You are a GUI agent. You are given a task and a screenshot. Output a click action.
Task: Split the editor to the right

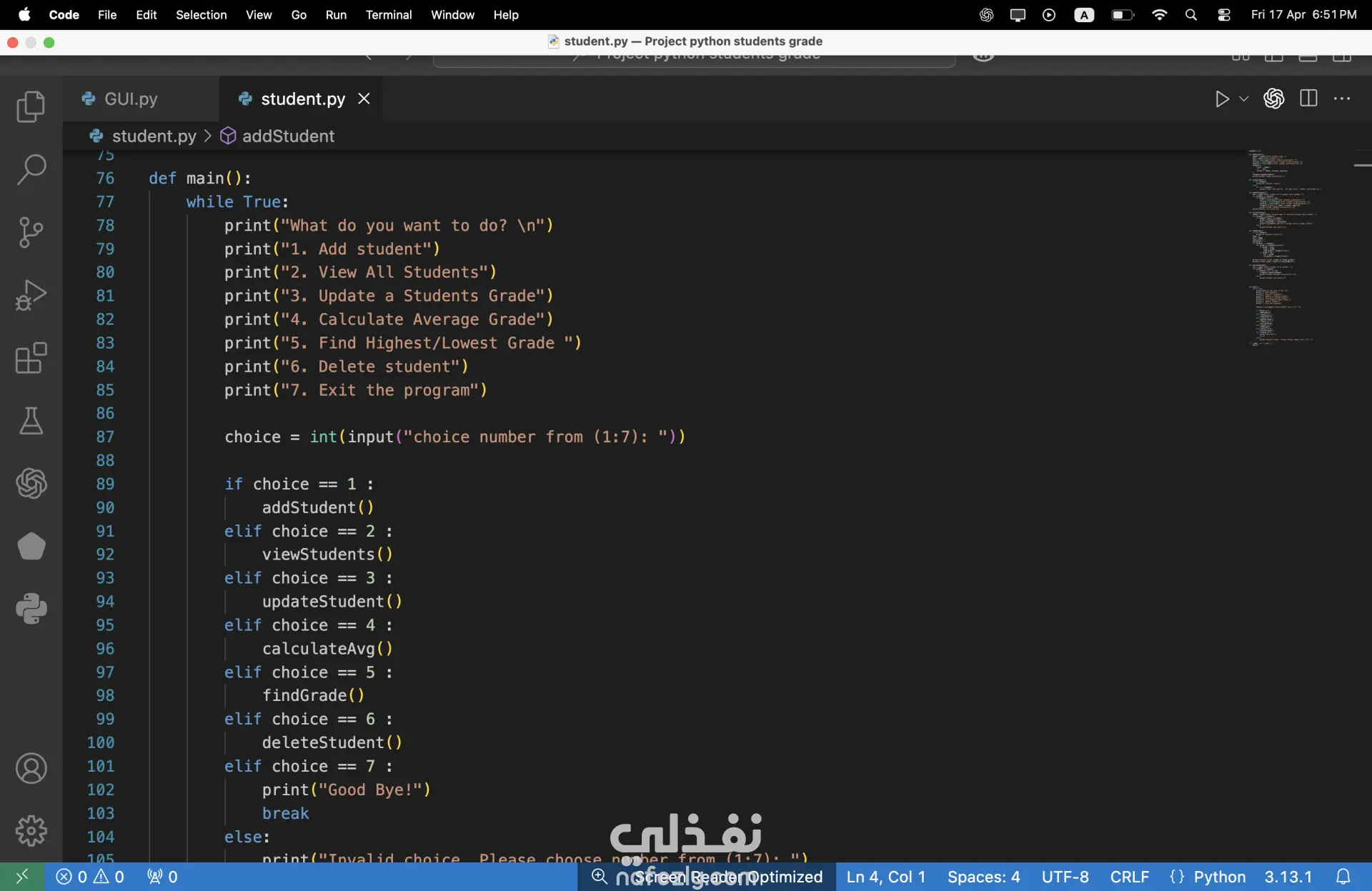1308,99
